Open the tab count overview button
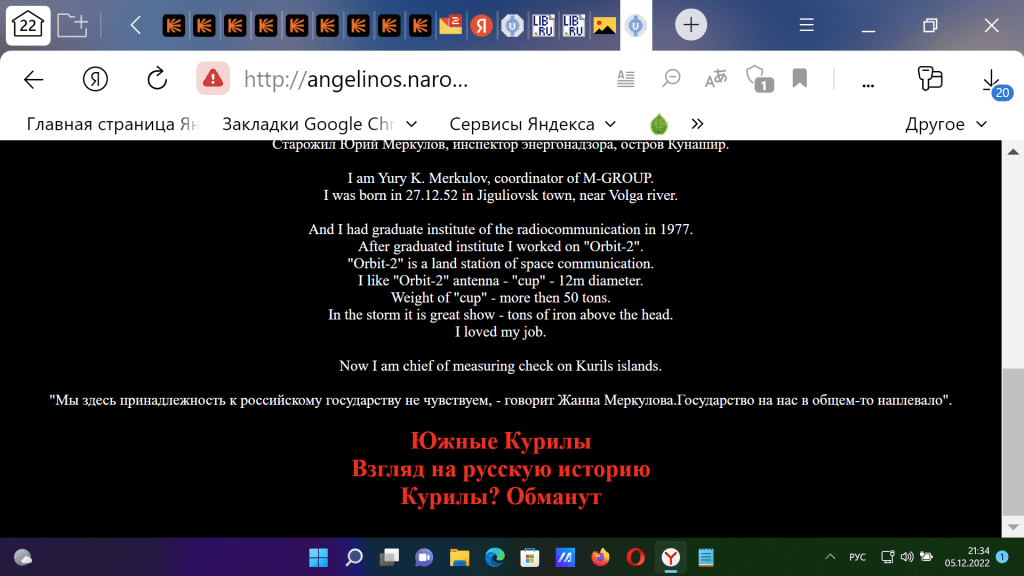The width and height of the screenshot is (1024, 576). [30, 25]
